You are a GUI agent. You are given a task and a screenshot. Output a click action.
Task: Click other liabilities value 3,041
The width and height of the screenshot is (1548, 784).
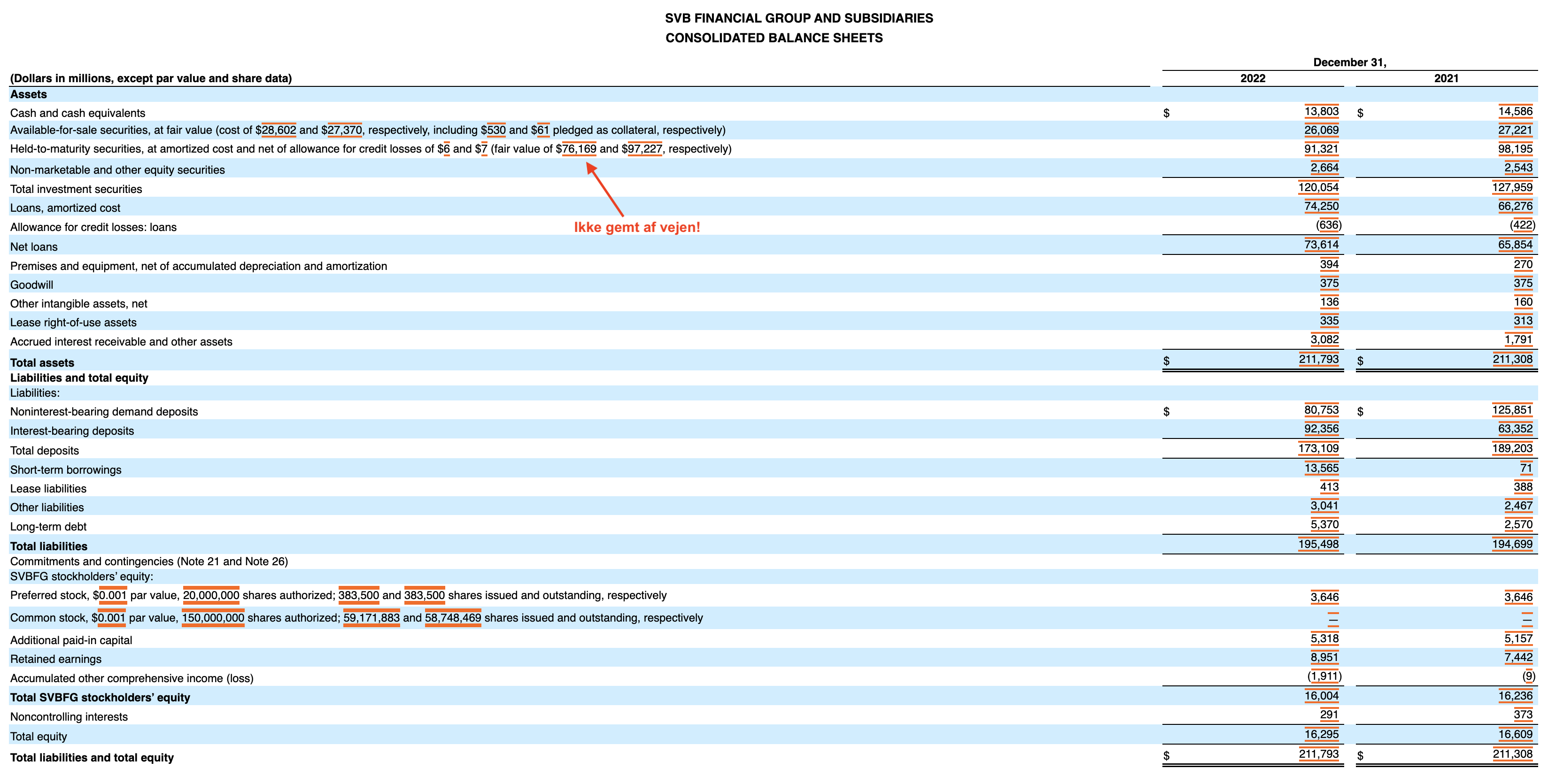[x=1324, y=506]
